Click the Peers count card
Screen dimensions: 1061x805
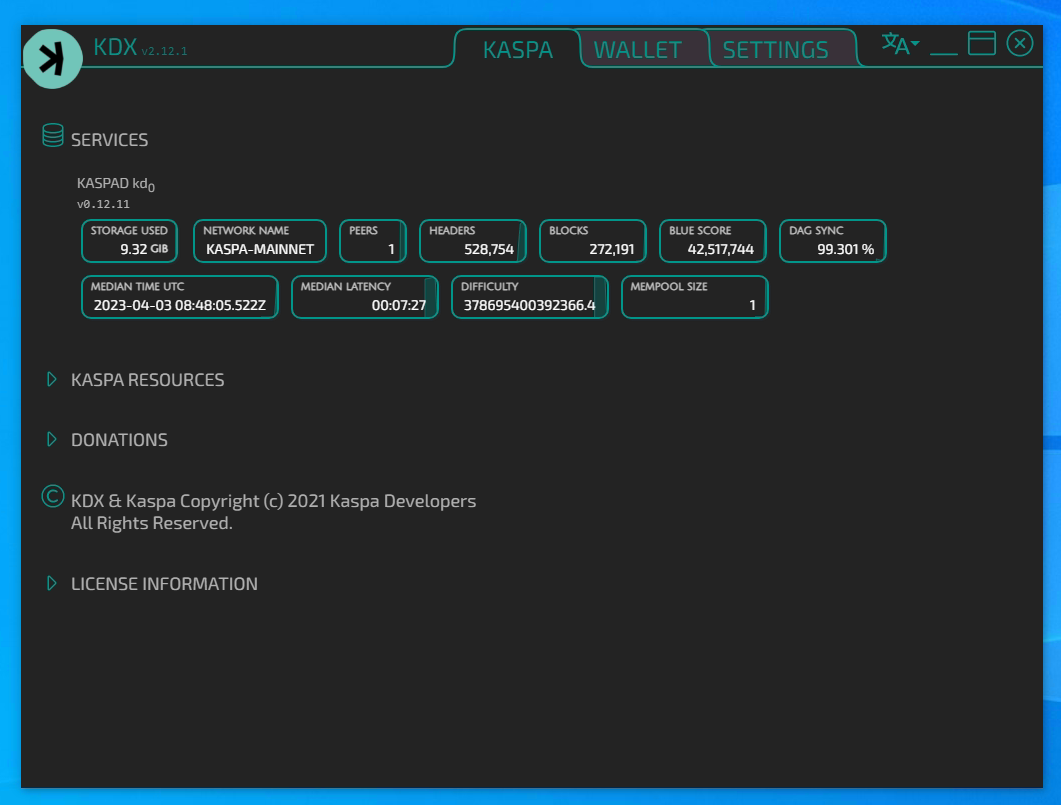coord(373,241)
